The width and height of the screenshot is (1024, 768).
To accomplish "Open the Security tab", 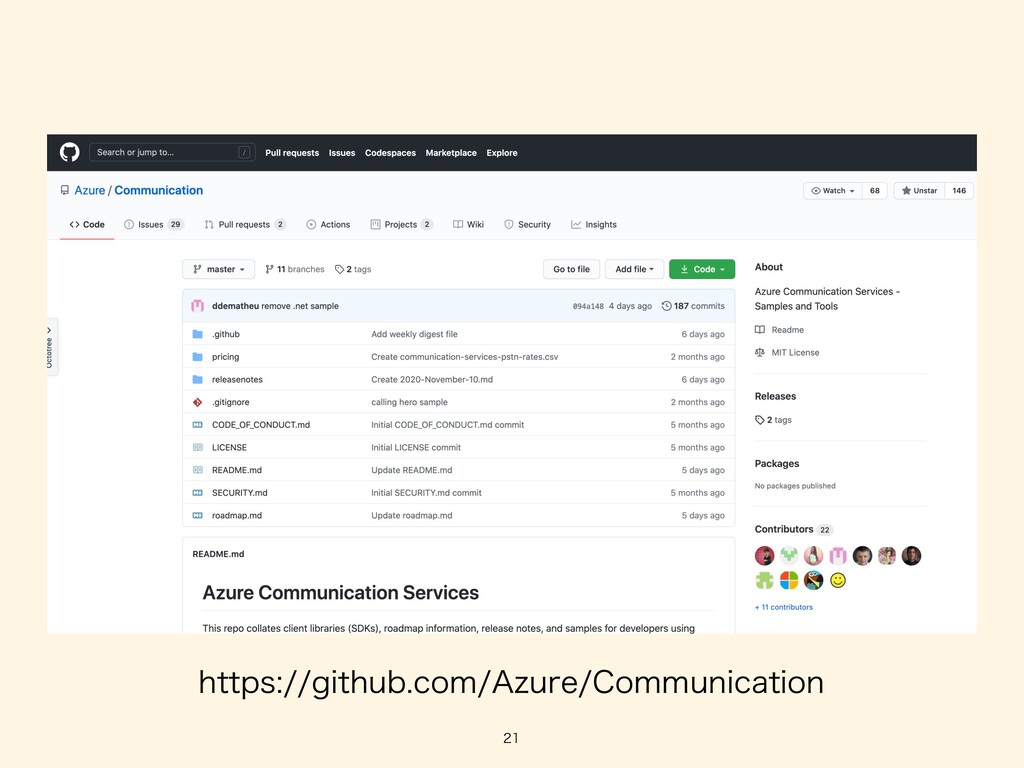I will tap(528, 225).
